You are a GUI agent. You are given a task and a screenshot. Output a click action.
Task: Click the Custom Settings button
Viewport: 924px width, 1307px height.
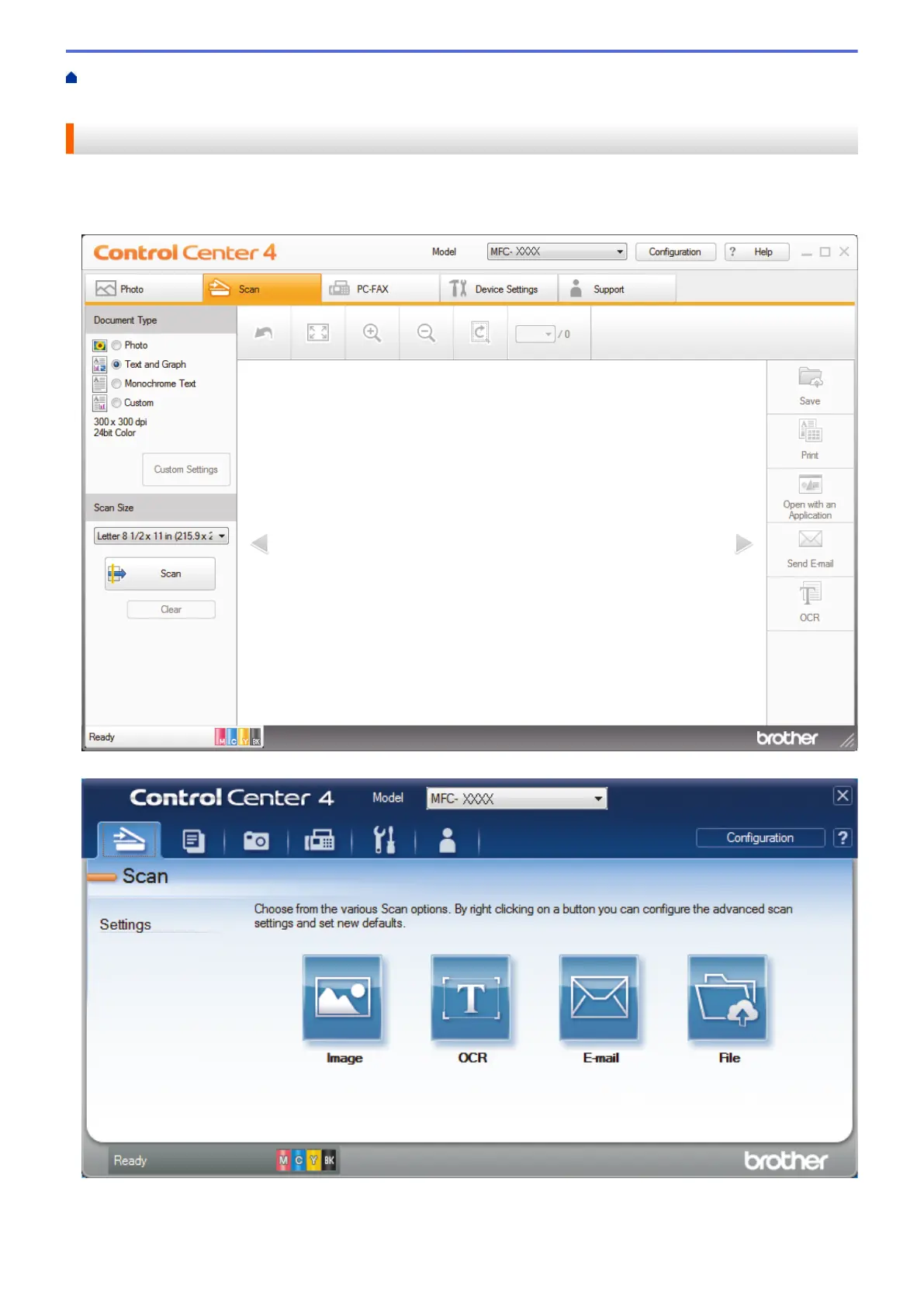tap(186, 470)
